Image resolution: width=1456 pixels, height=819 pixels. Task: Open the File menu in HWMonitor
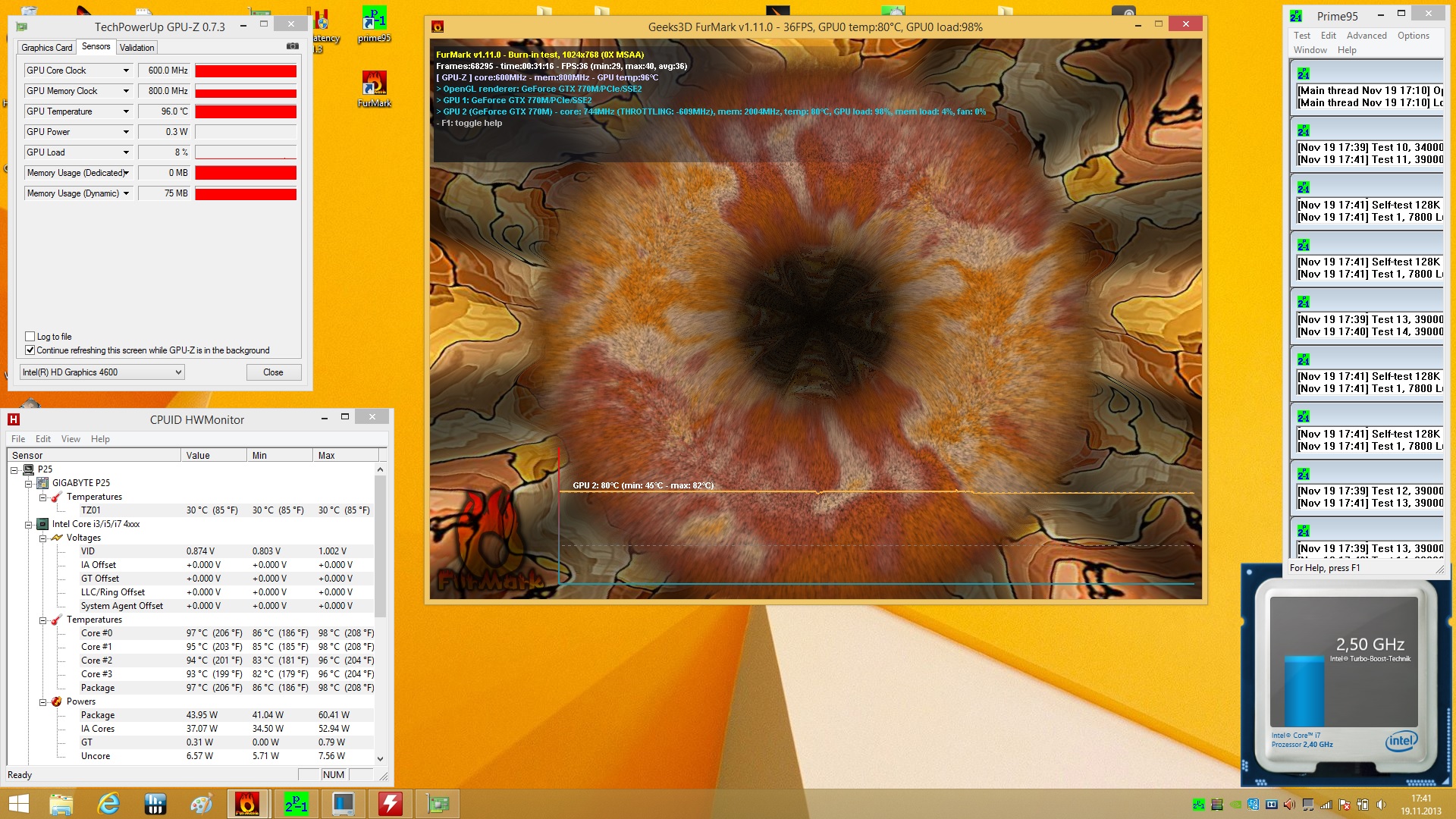pos(18,439)
